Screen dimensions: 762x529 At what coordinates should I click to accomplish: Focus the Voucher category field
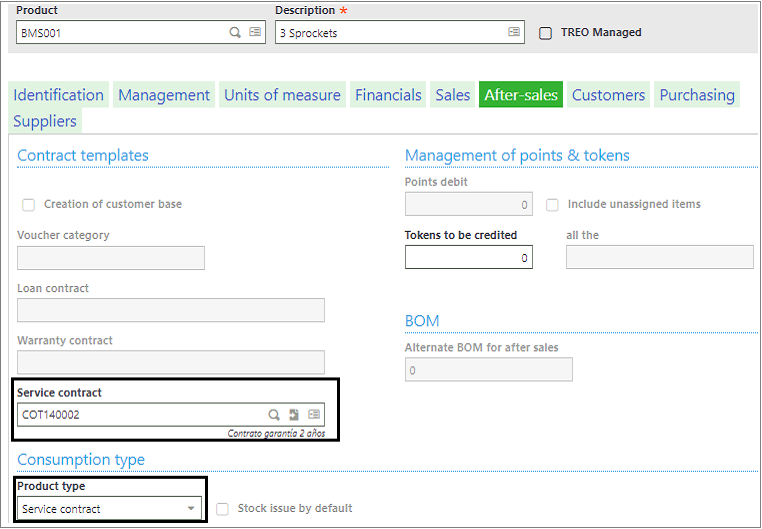[111, 258]
